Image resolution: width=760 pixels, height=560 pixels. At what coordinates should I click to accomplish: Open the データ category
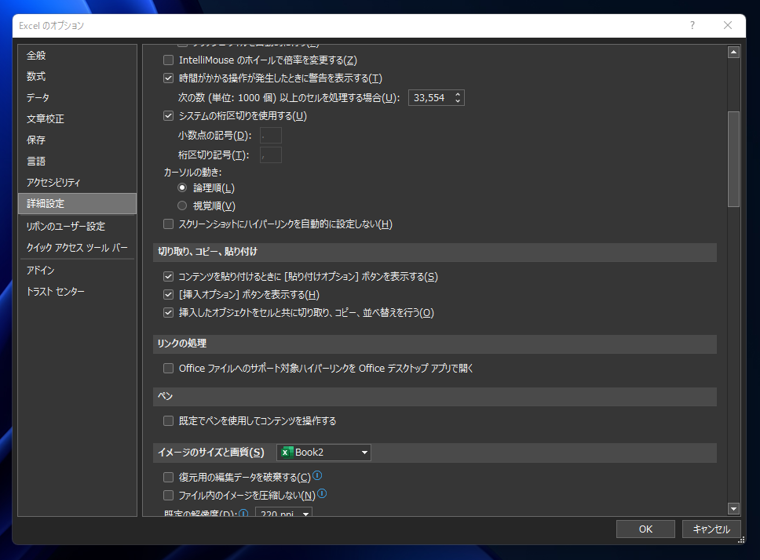[77, 98]
